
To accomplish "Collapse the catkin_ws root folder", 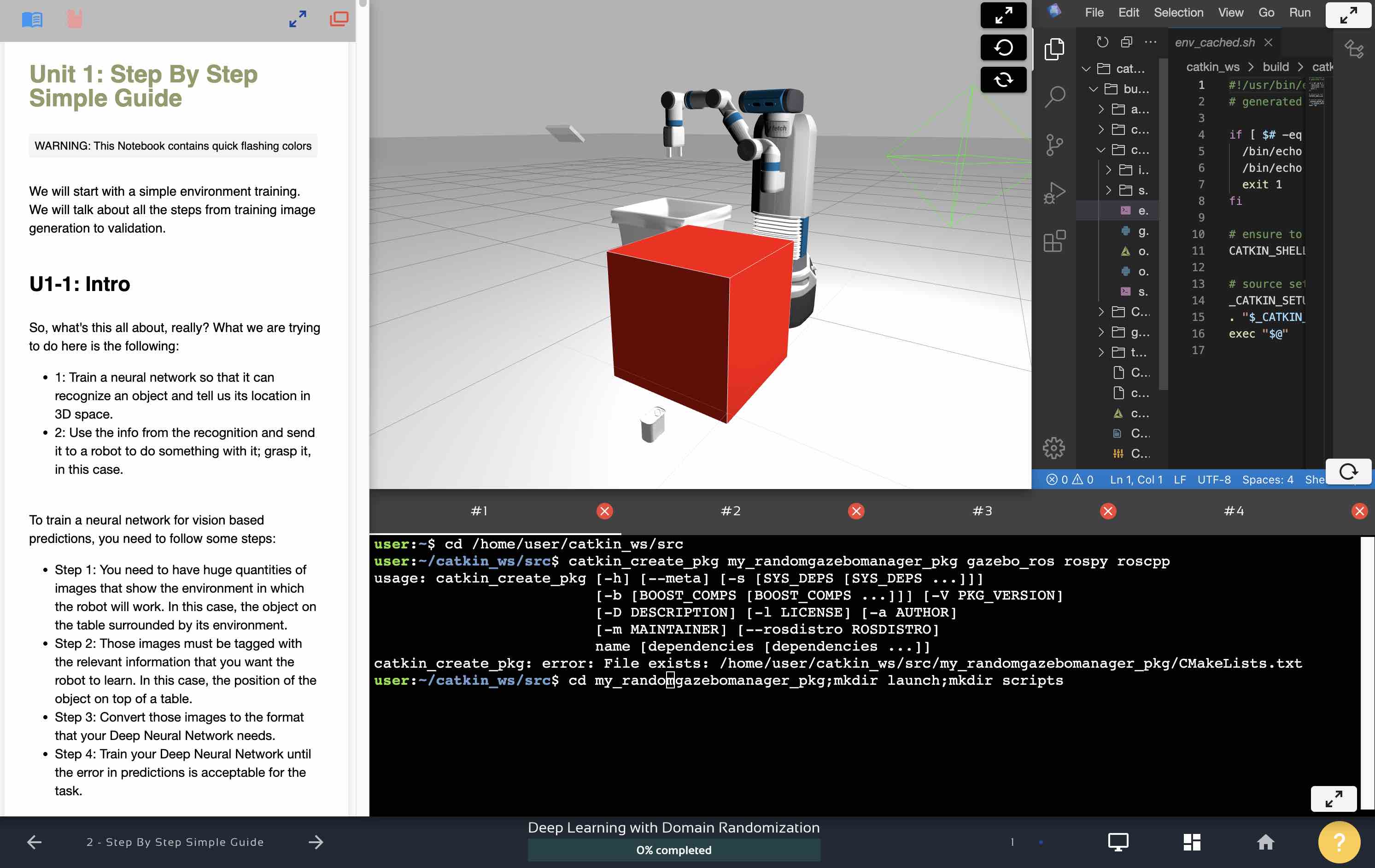I will pos(1086,69).
